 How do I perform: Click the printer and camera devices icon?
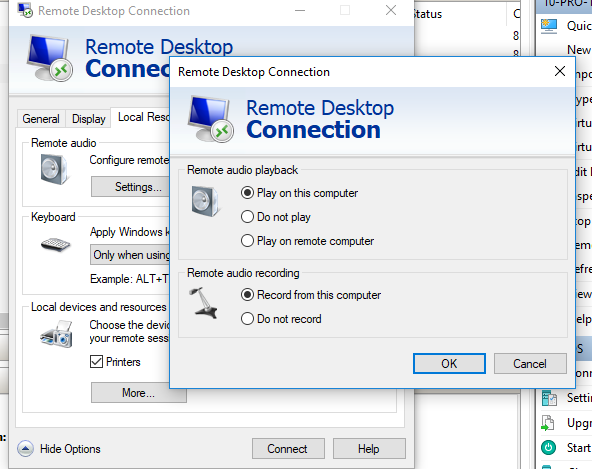pos(57,335)
